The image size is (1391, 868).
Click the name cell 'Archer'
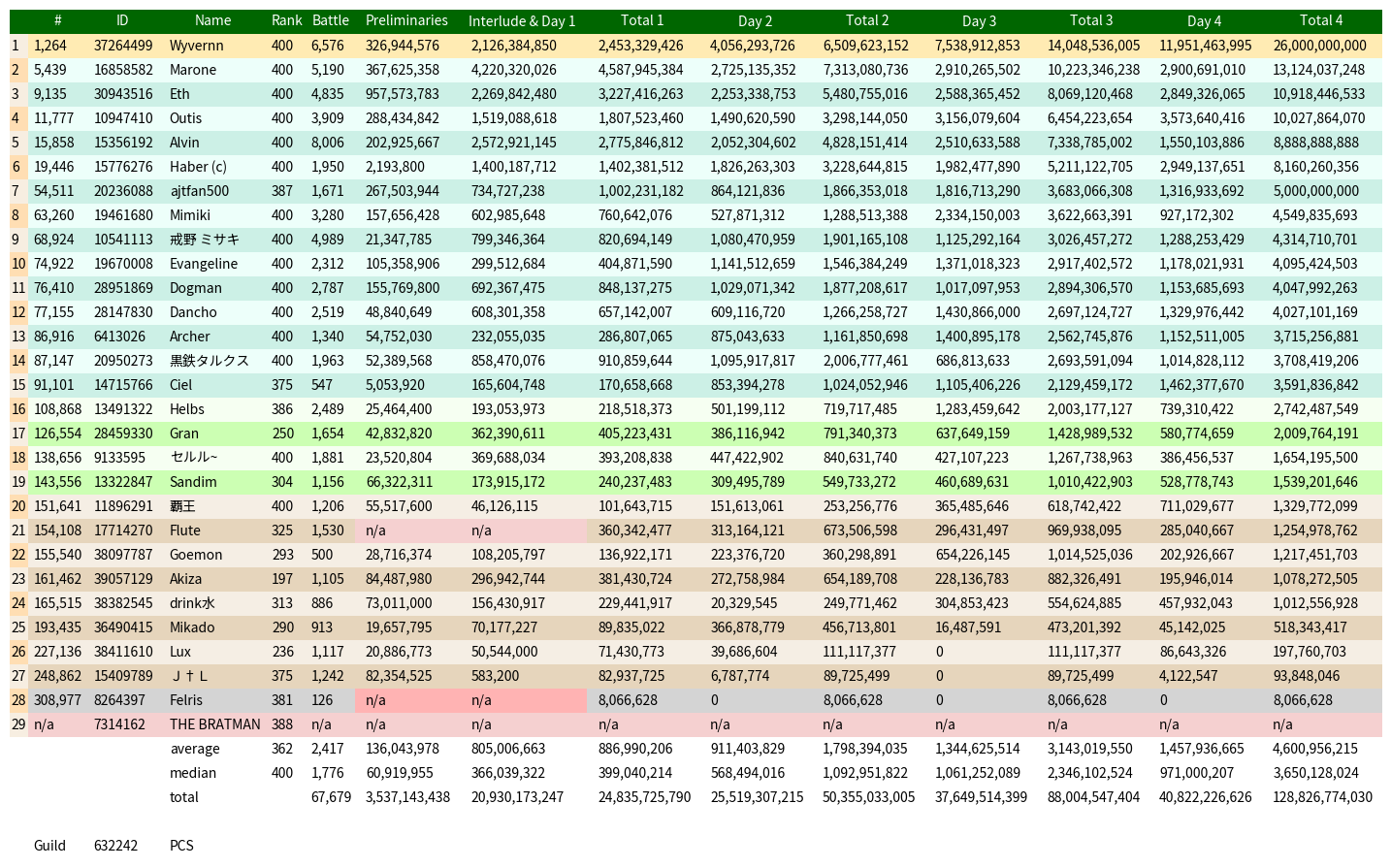(190, 337)
